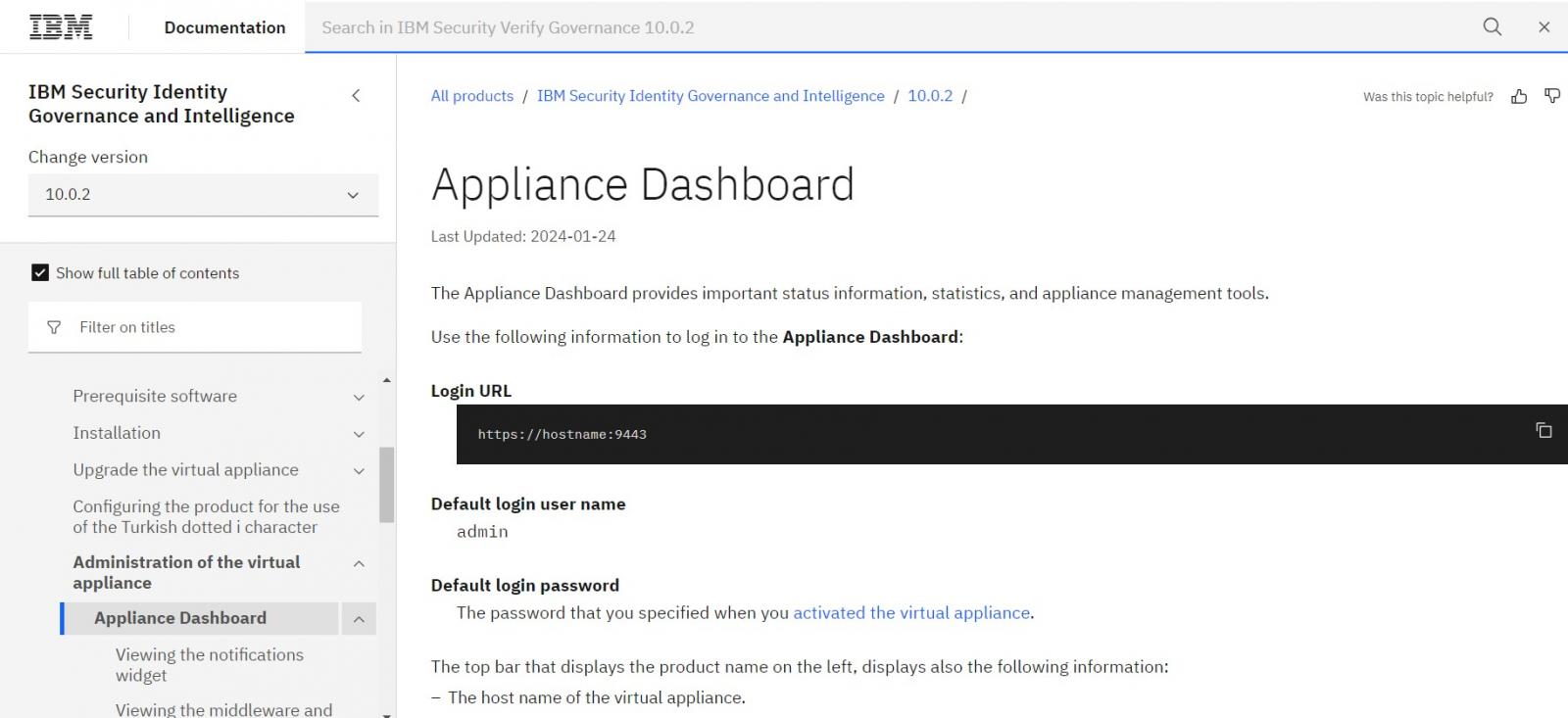The width and height of the screenshot is (1568, 718).
Task: Open the Documentation tab in header
Action: pyautogui.click(x=224, y=27)
